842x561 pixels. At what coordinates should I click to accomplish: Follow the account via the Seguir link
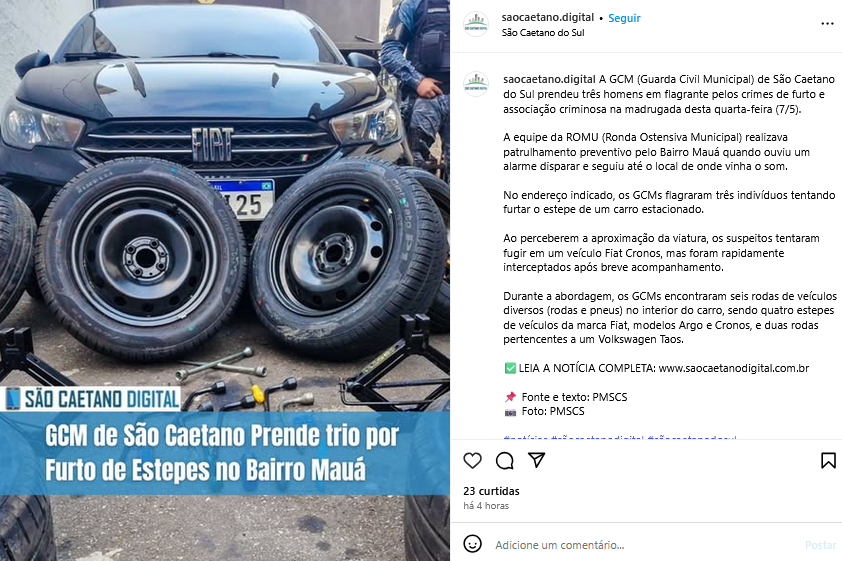tap(624, 18)
